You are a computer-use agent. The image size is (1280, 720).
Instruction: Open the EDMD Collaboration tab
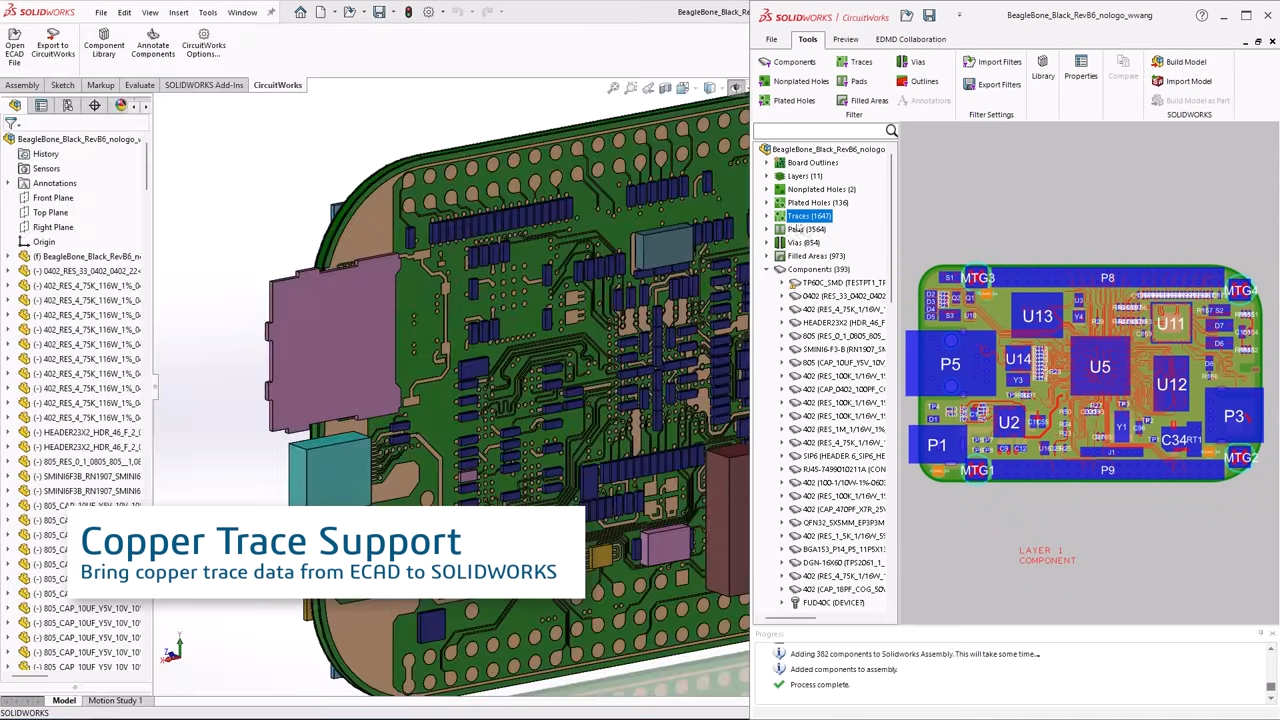[x=910, y=39]
